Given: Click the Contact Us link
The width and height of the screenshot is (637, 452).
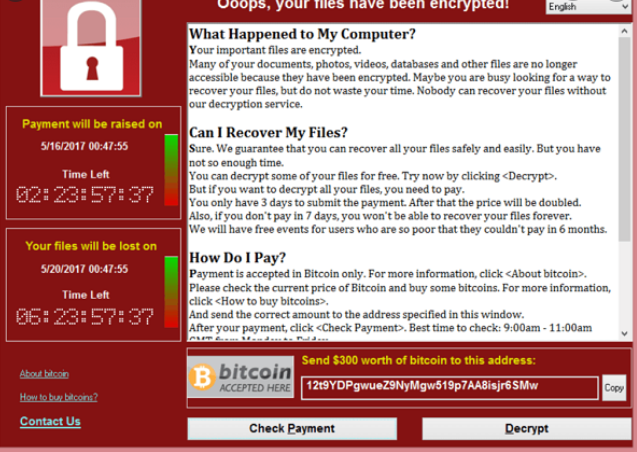Looking at the screenshot, I should (x=50, y=421).
